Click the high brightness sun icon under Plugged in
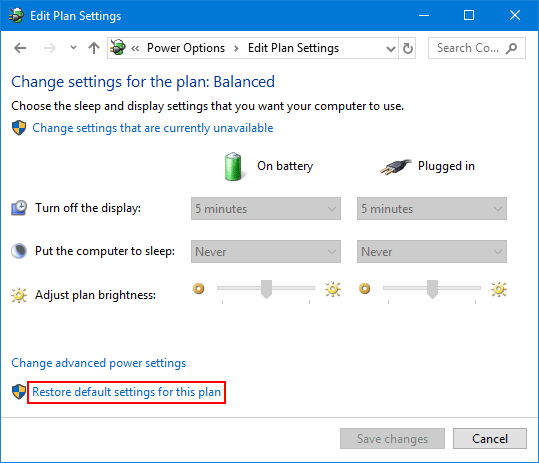This screenshot has width=539, height=463. (x=499, y=289)
